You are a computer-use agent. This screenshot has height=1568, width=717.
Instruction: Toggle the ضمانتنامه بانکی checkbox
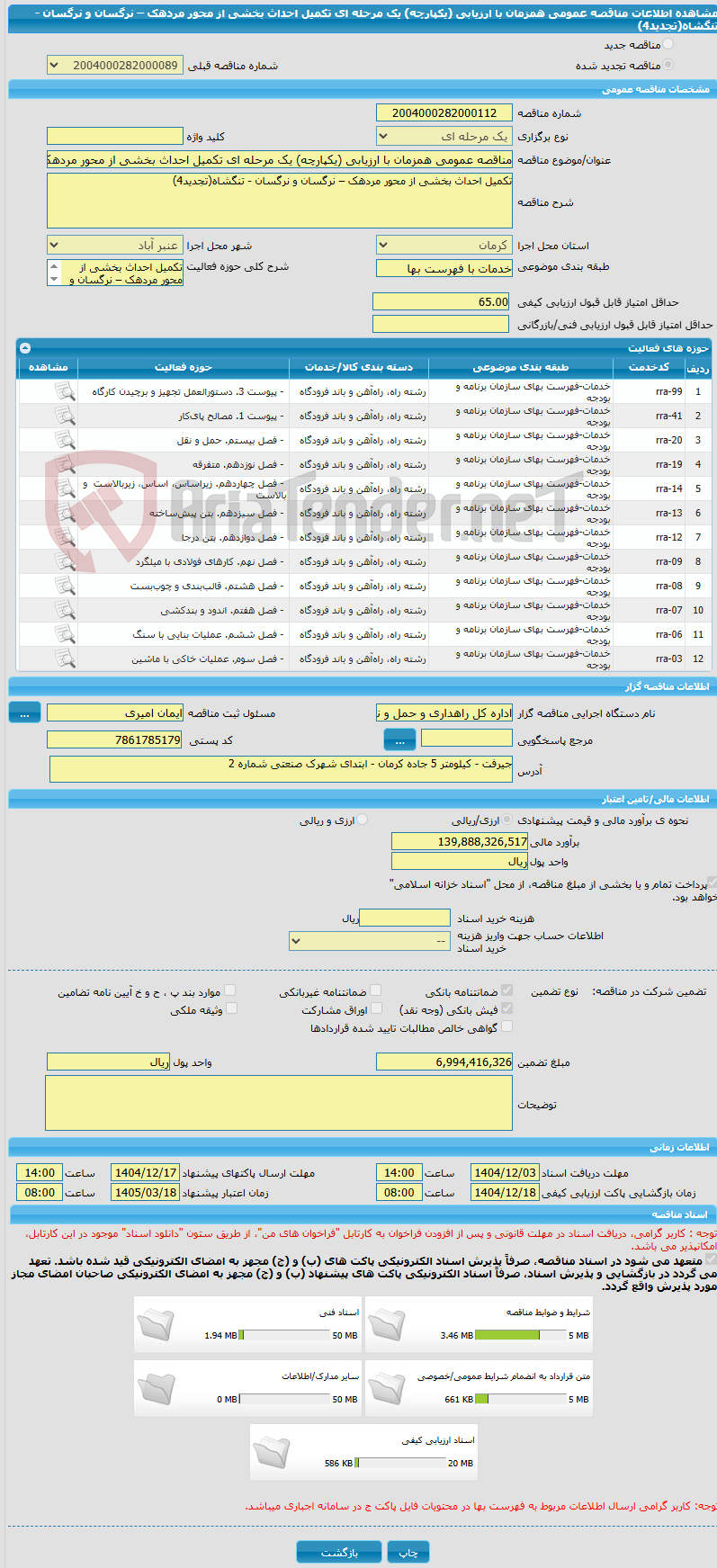point(506,990)
